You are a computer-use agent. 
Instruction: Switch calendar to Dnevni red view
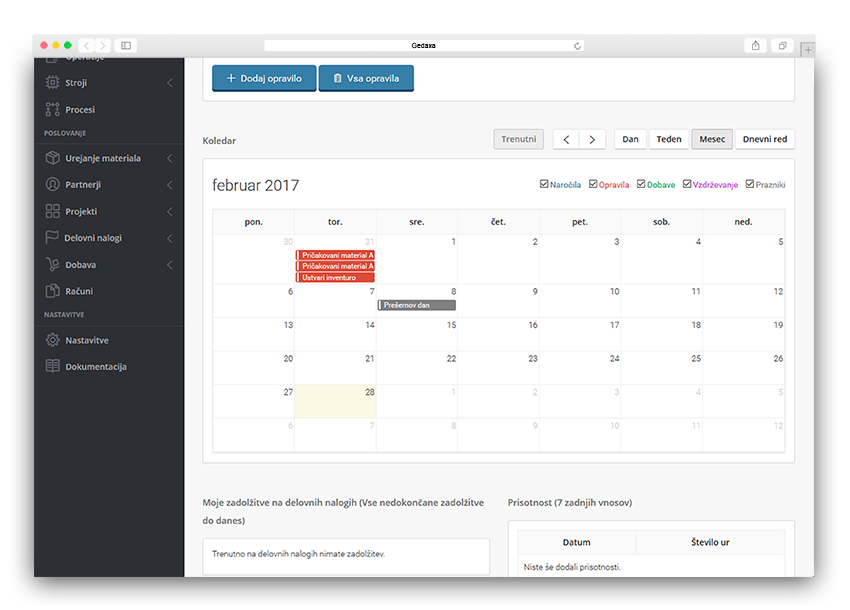pyautogui.click(x=764, y=140)
